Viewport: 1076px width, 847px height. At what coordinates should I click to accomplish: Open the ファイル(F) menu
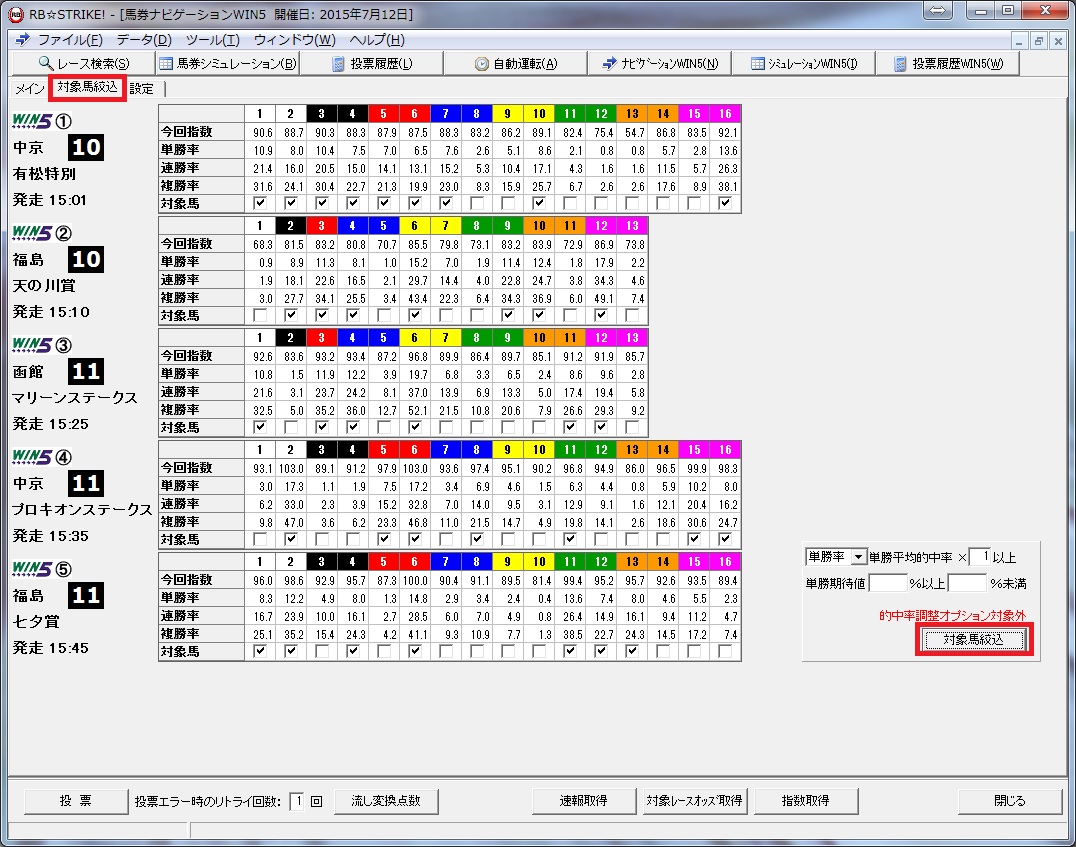[x=70, y=40]
